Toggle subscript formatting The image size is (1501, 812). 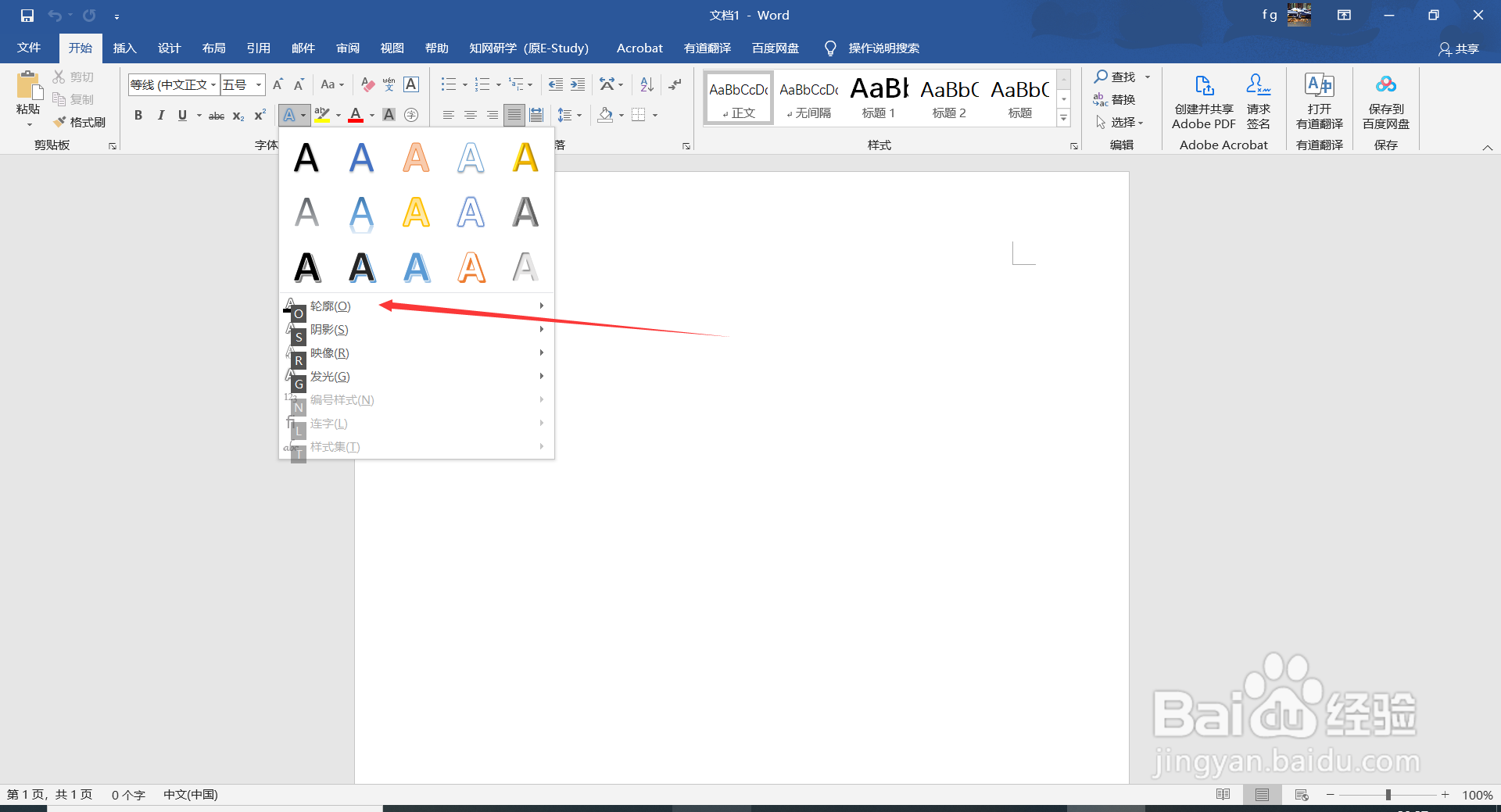coord(238,116)
